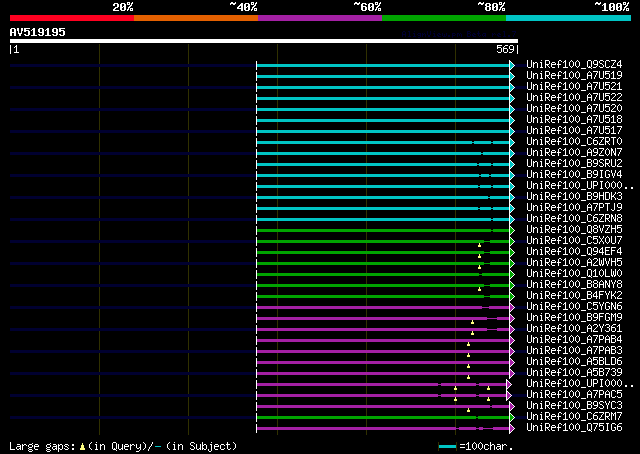Screen dimensions: 640x454
Task: Open the UniRef100_A7U517 hit label
Action: (x=574, y=131)
